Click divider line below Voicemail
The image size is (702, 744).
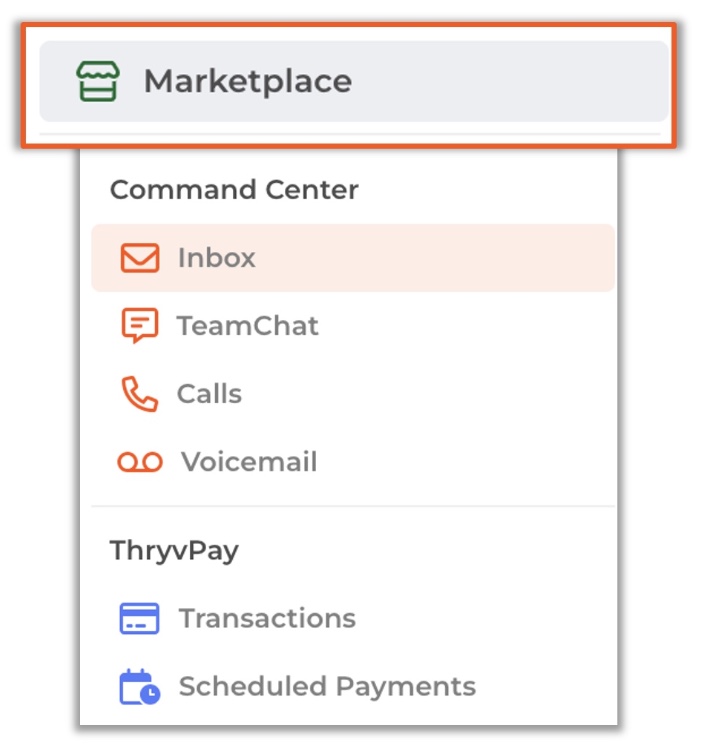353,506
